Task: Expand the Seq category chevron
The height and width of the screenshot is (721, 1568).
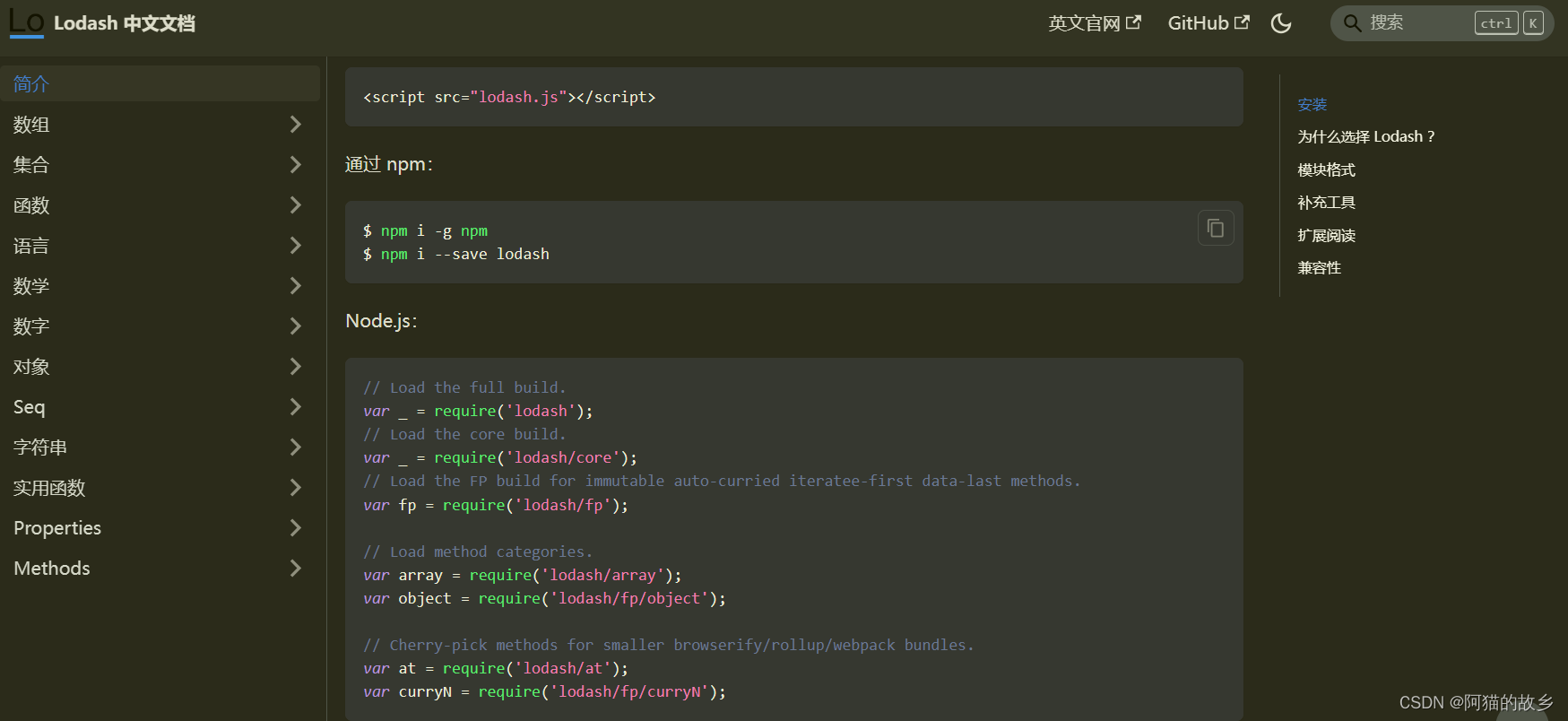Action: pos(295,407)
